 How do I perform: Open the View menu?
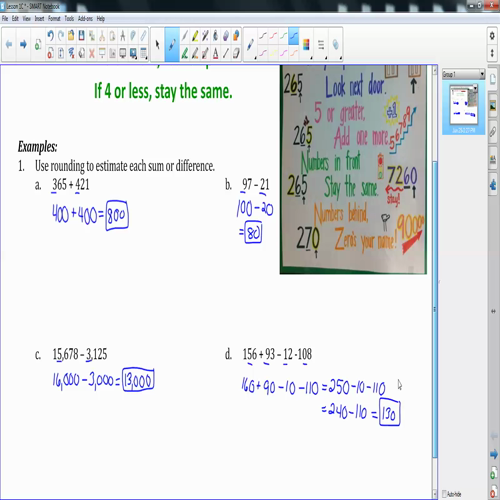26,19
